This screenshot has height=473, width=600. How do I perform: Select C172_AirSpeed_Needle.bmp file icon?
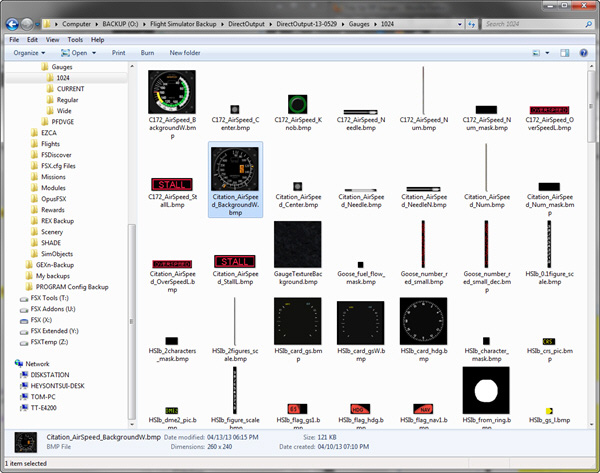(x=360, y=112)
